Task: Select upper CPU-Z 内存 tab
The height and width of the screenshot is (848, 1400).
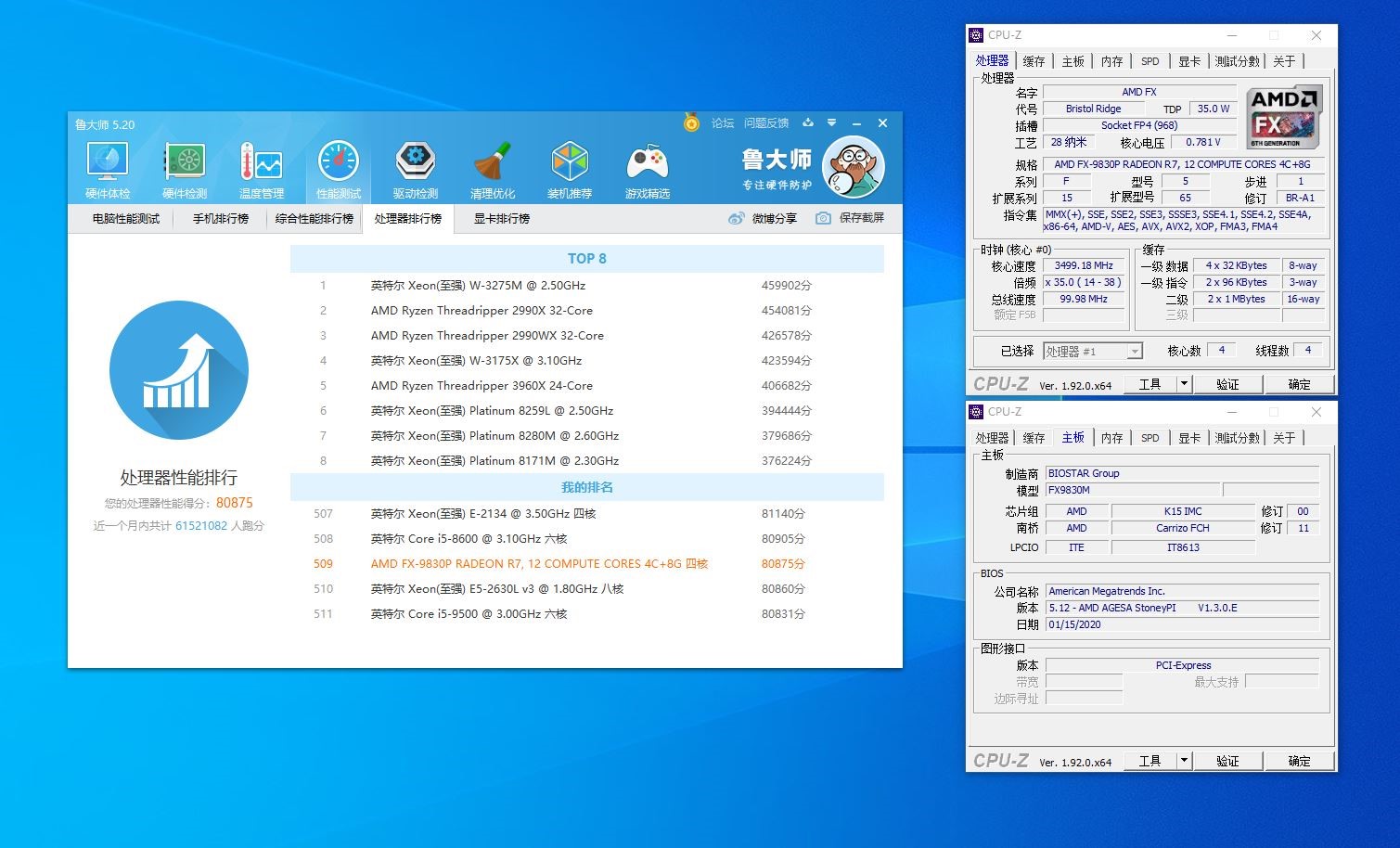Action: point(1112,61)
